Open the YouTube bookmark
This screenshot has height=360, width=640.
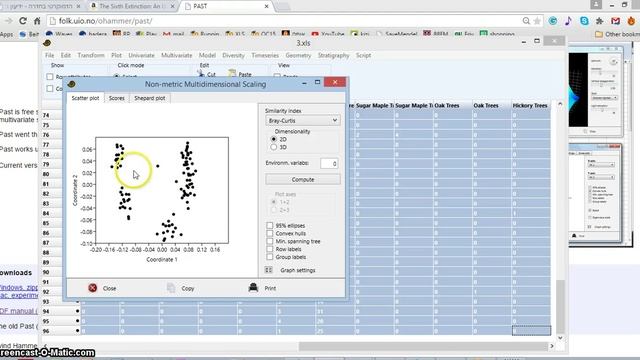click(328, 34)
